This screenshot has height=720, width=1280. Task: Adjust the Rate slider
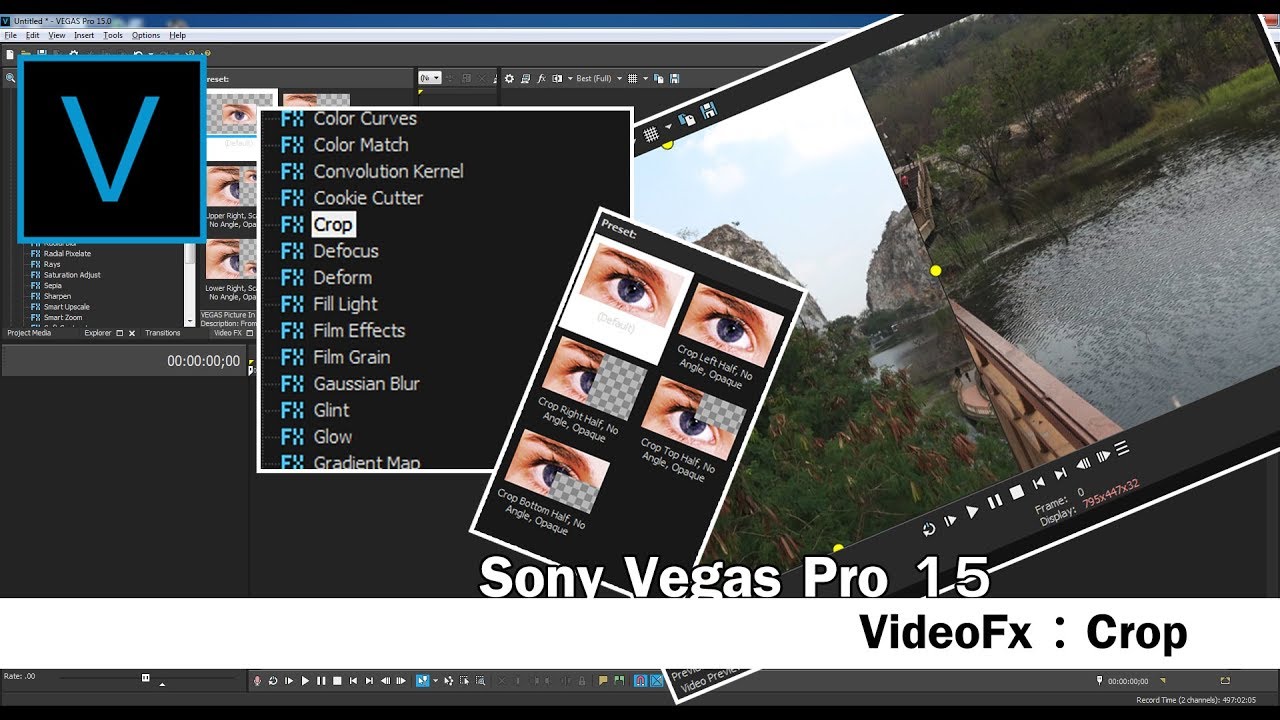point(146,678)
